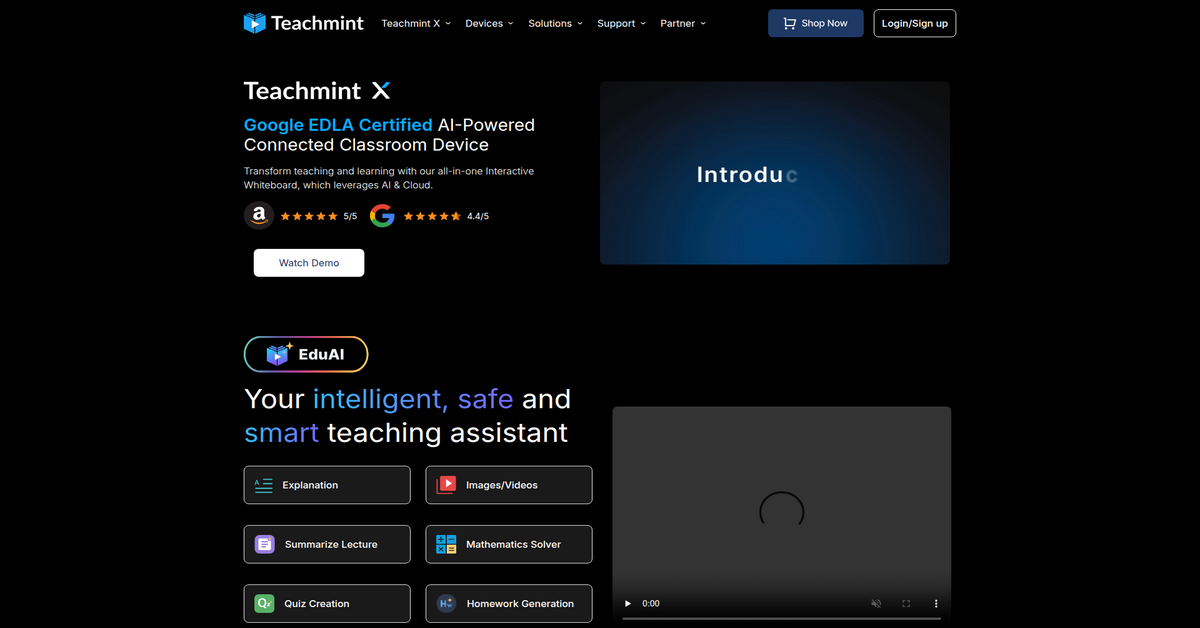Screen dimensions: 1200x628
Task: Open the Teachmint X menu
Action: pos(416,23)
